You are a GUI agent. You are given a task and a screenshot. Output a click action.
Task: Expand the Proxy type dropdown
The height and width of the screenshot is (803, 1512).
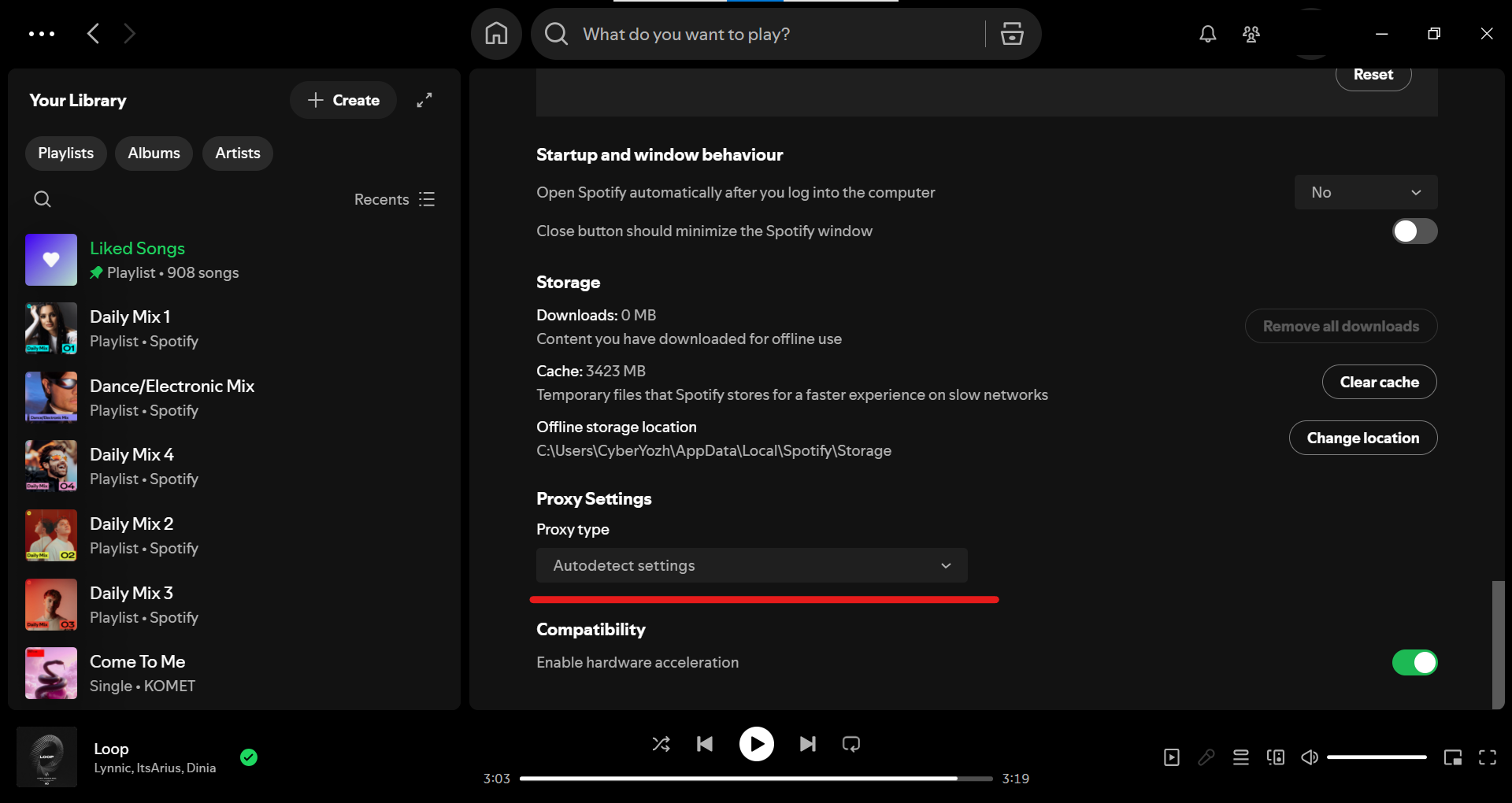[x=751, y=566]
